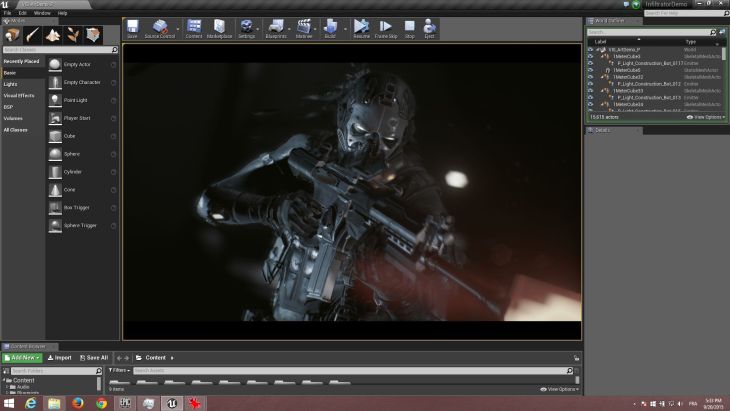The width and height of the screenshot is (730, 411).
Task: Open Settings dropdown arrow
Action: [258, 29]
